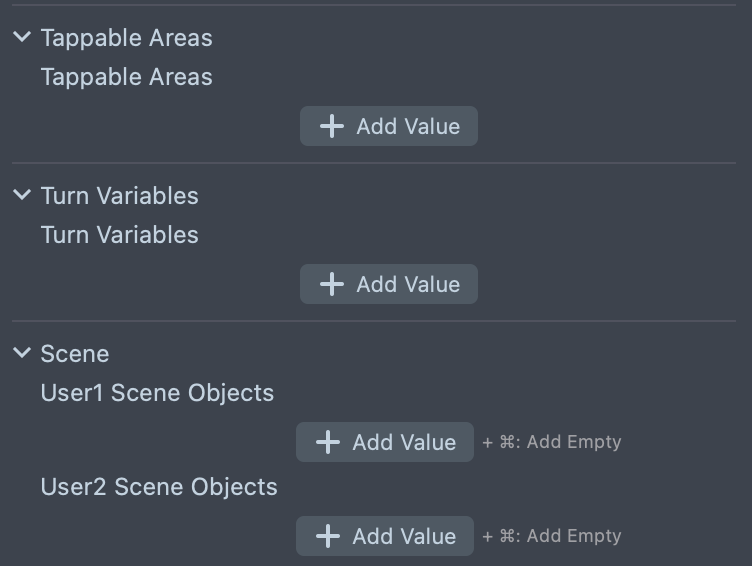Click the Tappable Areas property label
Viewport: 752px width, 566px height.
[x=126, y=77]
